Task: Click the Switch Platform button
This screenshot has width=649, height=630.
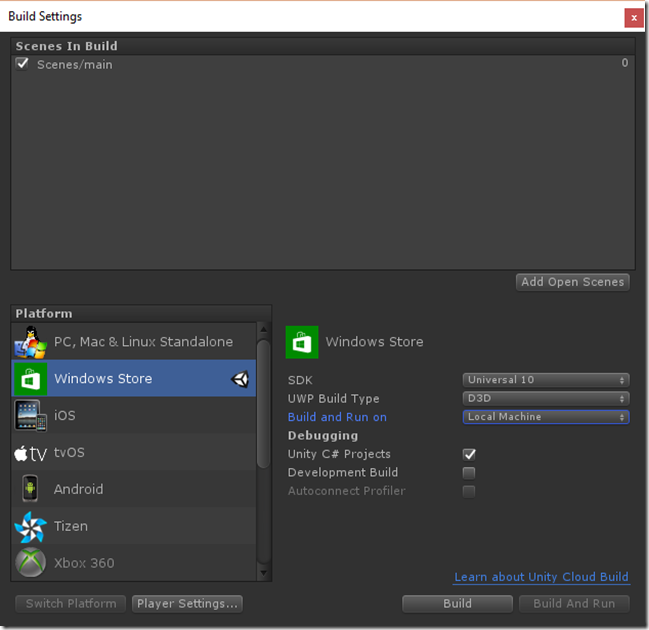Action: [71, 604]
